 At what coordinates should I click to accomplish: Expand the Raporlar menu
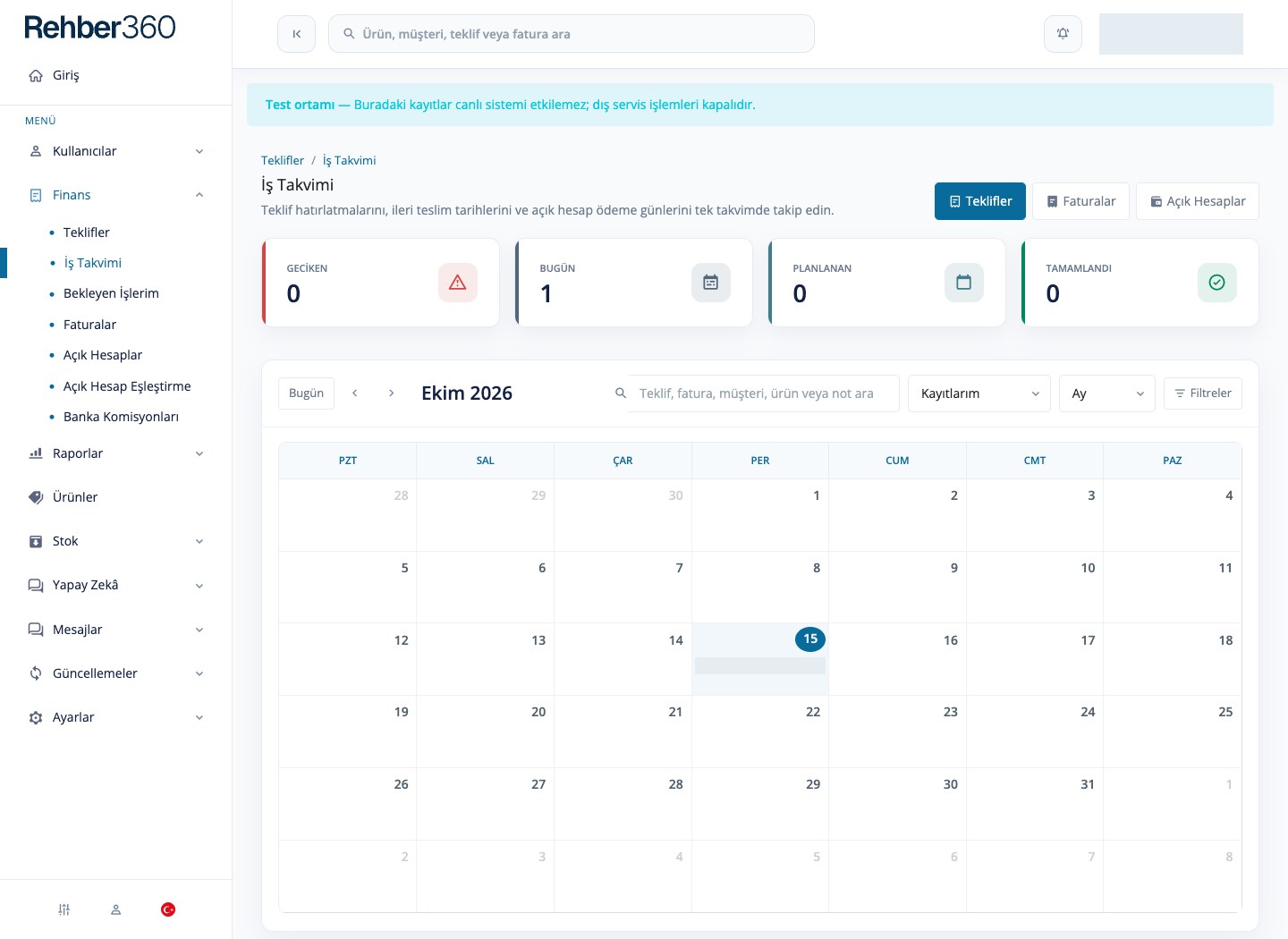tap(116, 453)
